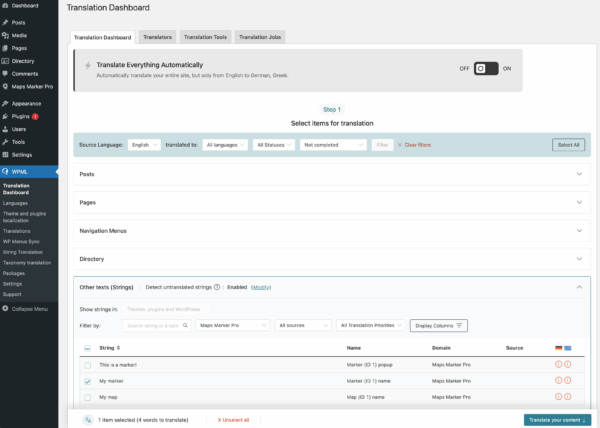Check the 'This is a marker!' checkbox
The height and width of the screenshot is (428, 600).
tap(88, 365)
